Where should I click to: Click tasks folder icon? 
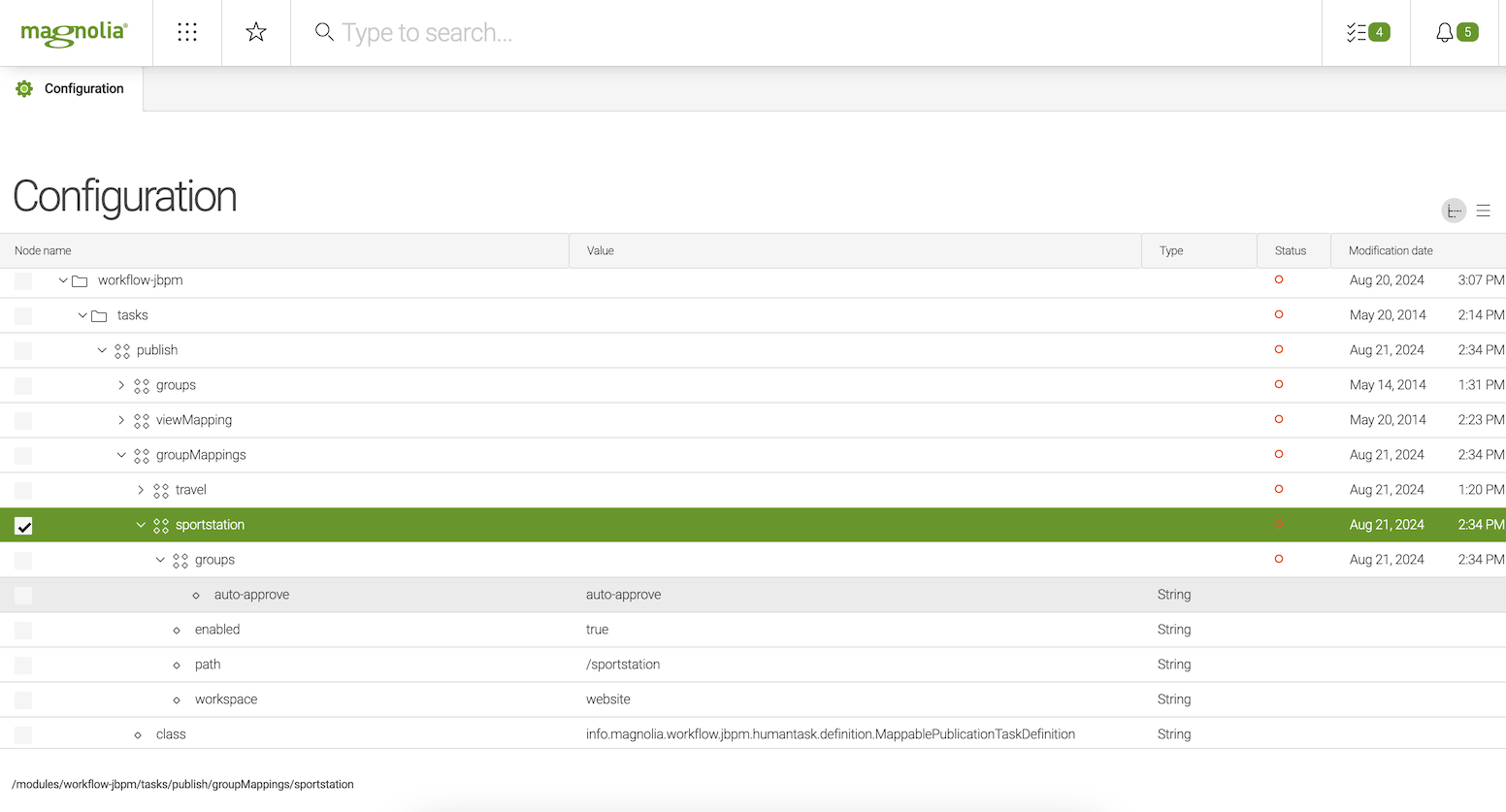[x=99, y=316]
